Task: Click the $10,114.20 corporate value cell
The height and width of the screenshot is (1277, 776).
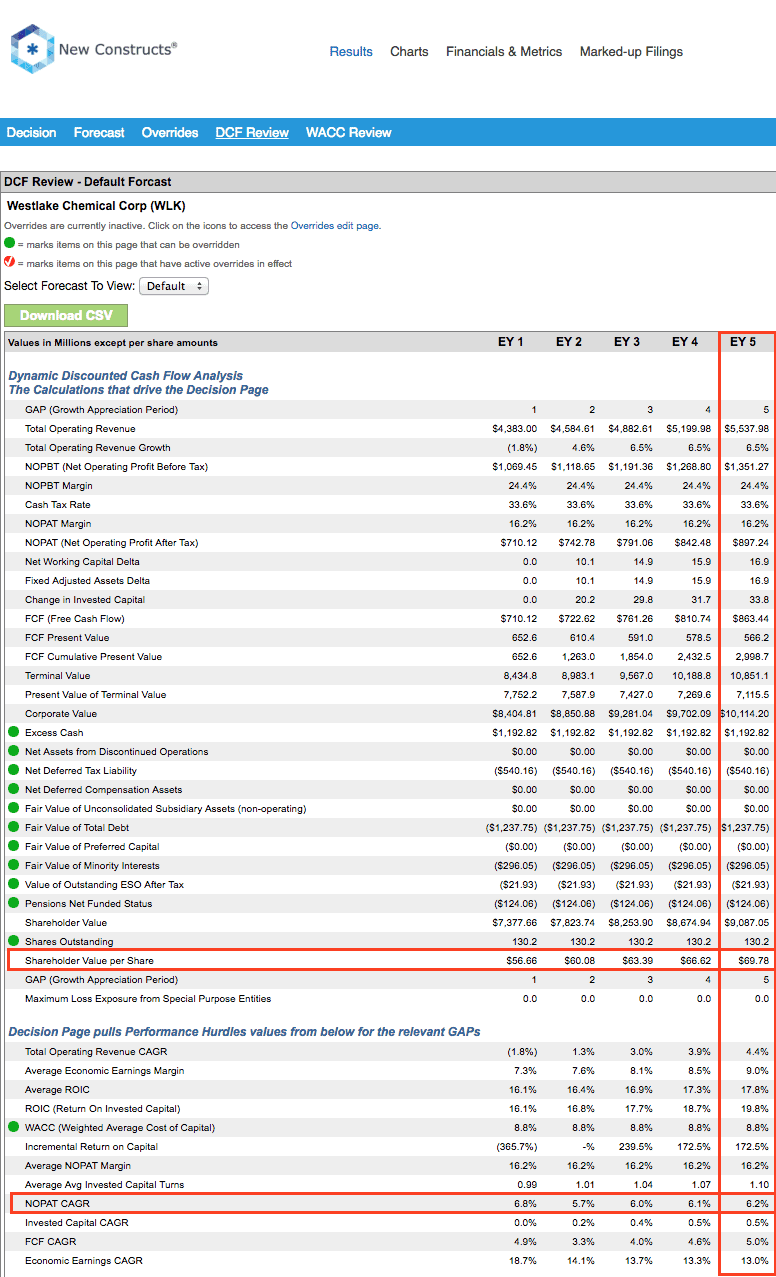Action: point(747,714)
